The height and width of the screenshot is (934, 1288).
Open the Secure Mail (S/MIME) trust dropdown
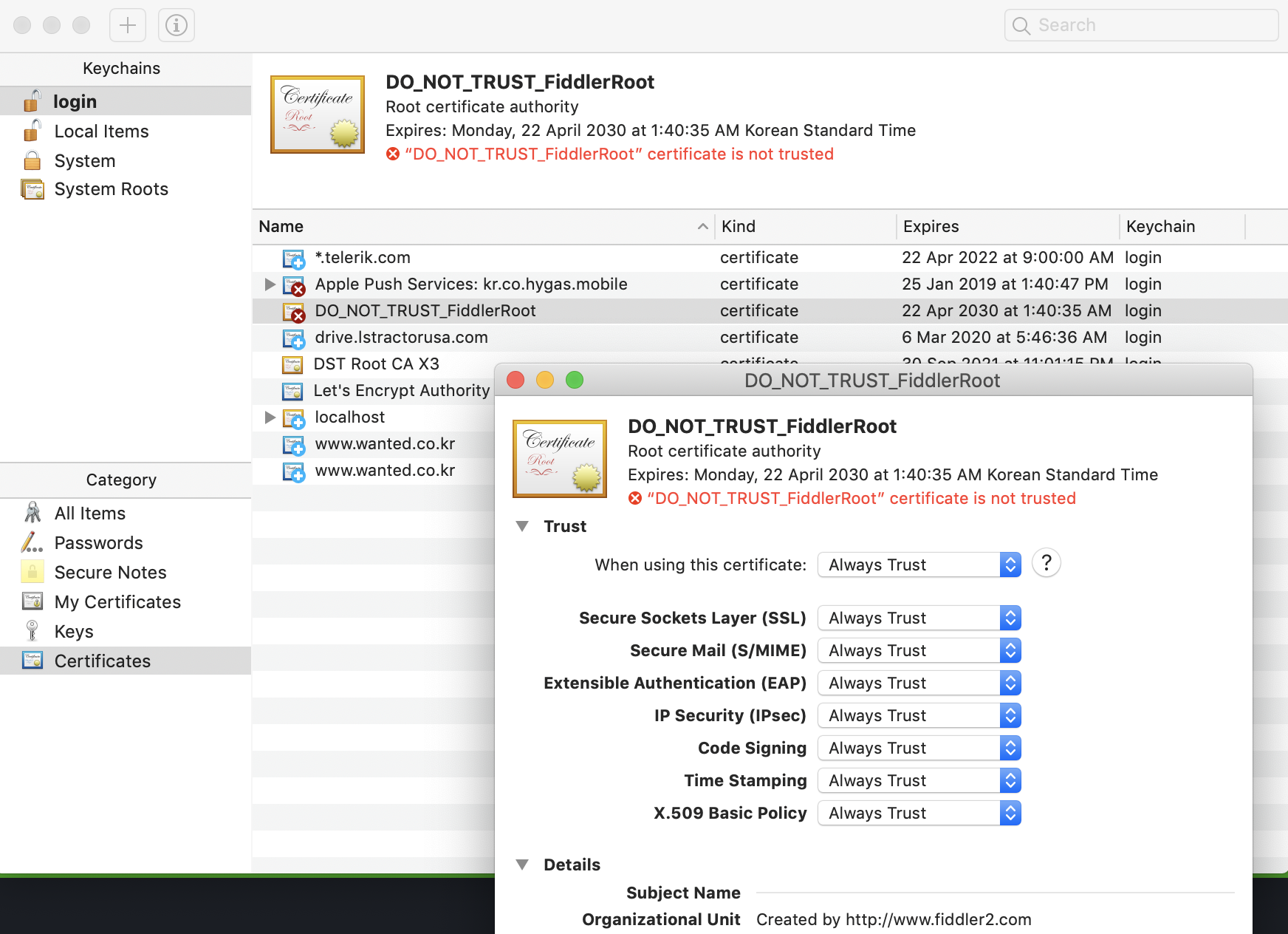click(919, 650)
